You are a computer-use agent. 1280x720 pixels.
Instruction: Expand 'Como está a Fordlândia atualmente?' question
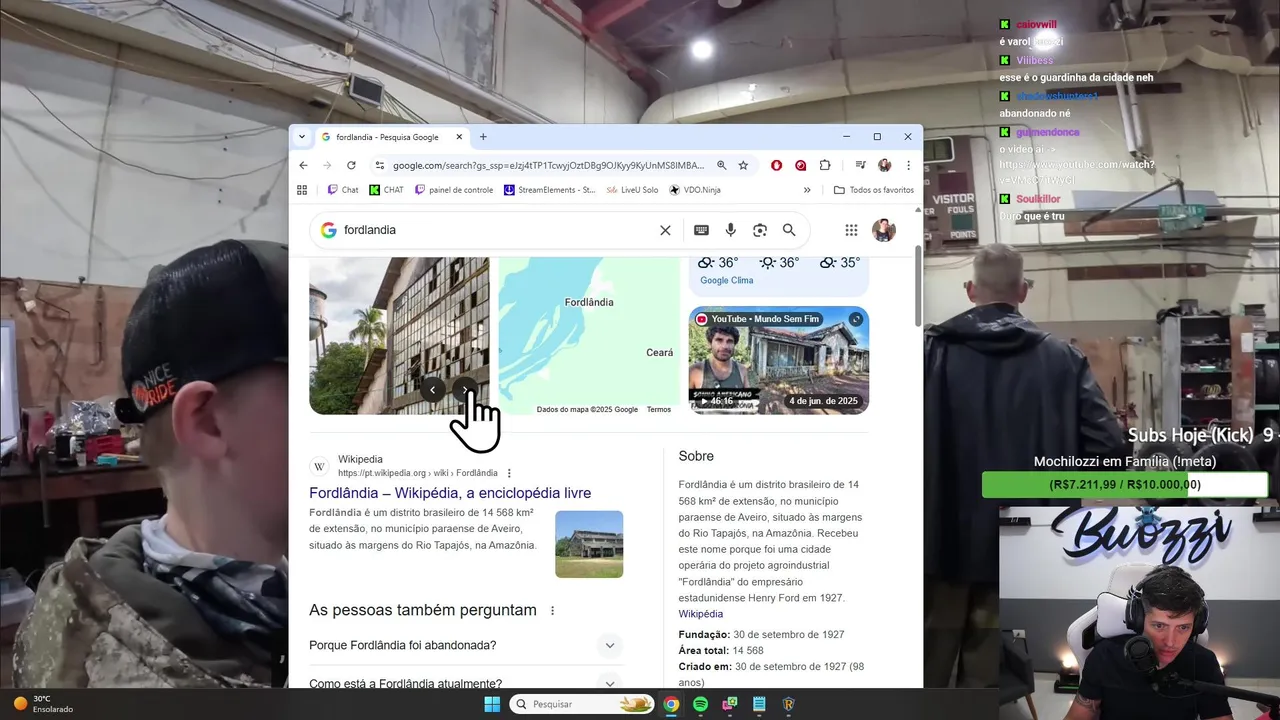[610, 684]
